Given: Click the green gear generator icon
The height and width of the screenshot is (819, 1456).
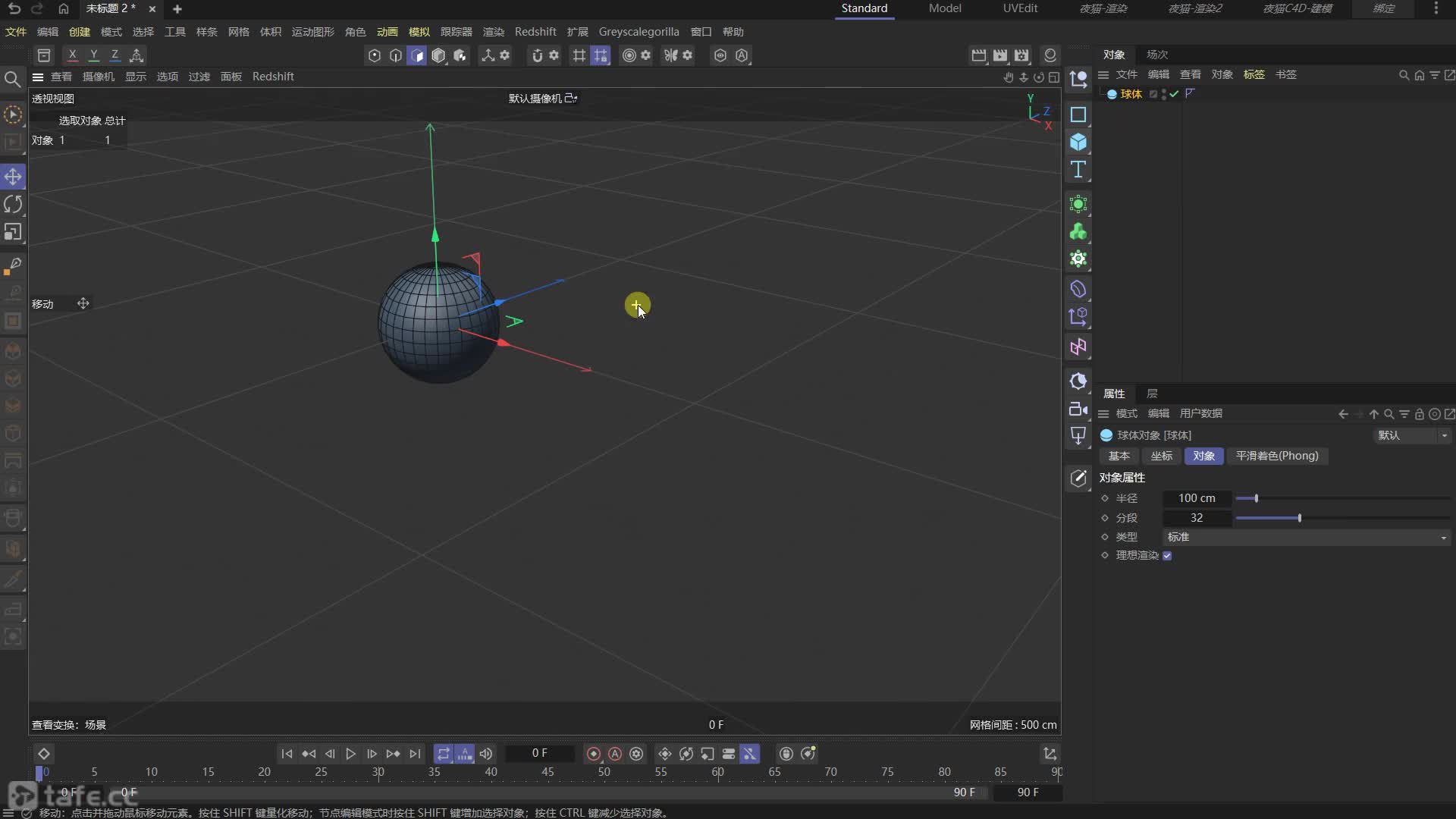Looking at the screenshot, I should 1078,259.
